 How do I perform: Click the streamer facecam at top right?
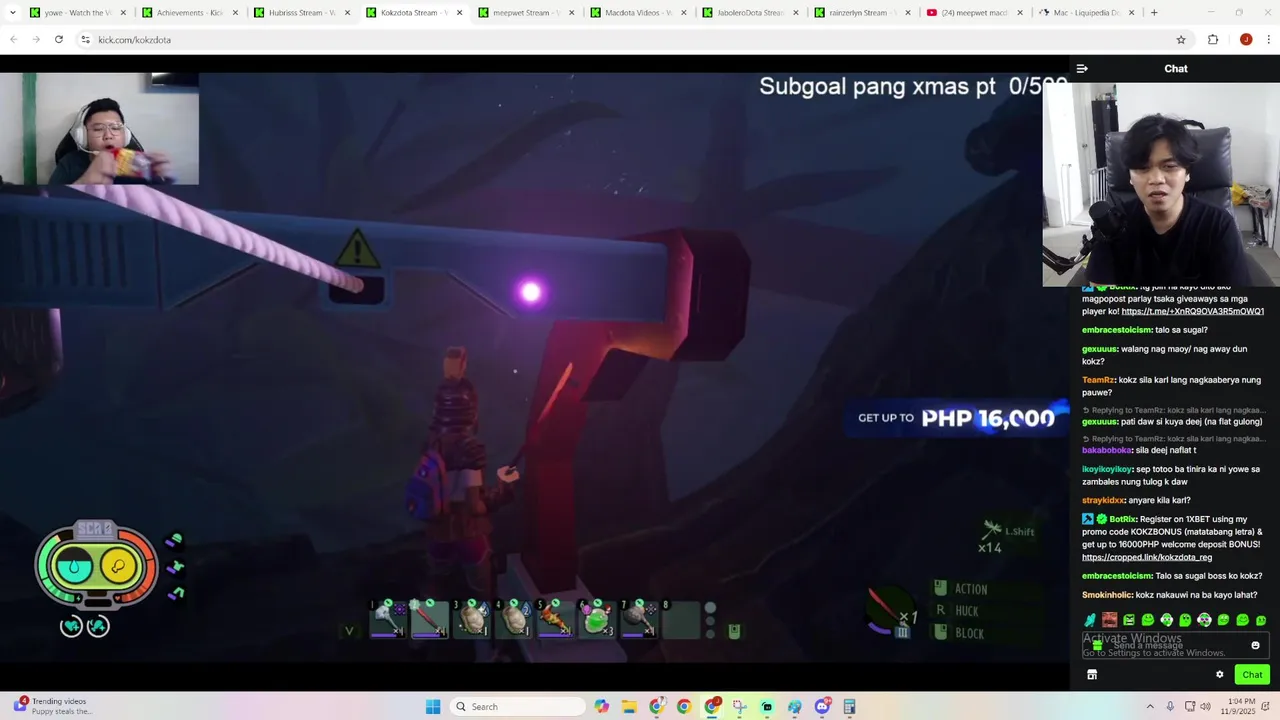coord(1161,184)
